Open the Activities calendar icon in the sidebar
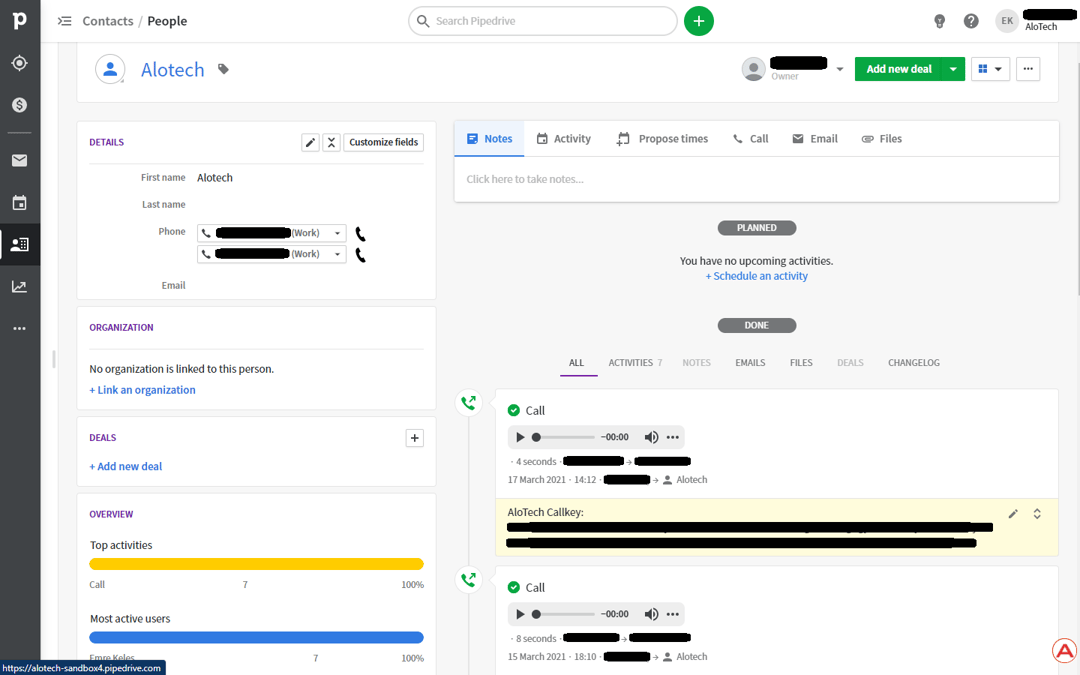This screenshot has width=1080, height=675. point(21,203)
